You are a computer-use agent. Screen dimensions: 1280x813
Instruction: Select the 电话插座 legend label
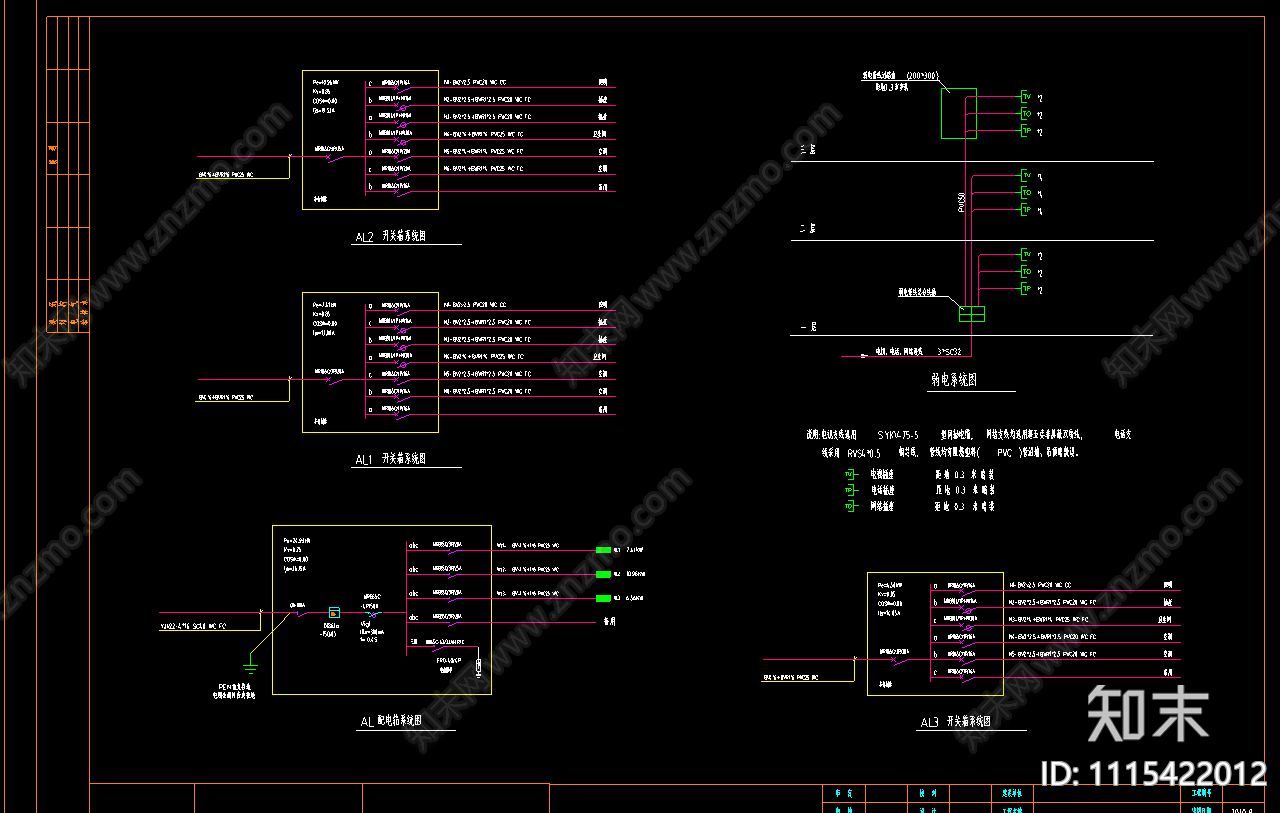882,491
